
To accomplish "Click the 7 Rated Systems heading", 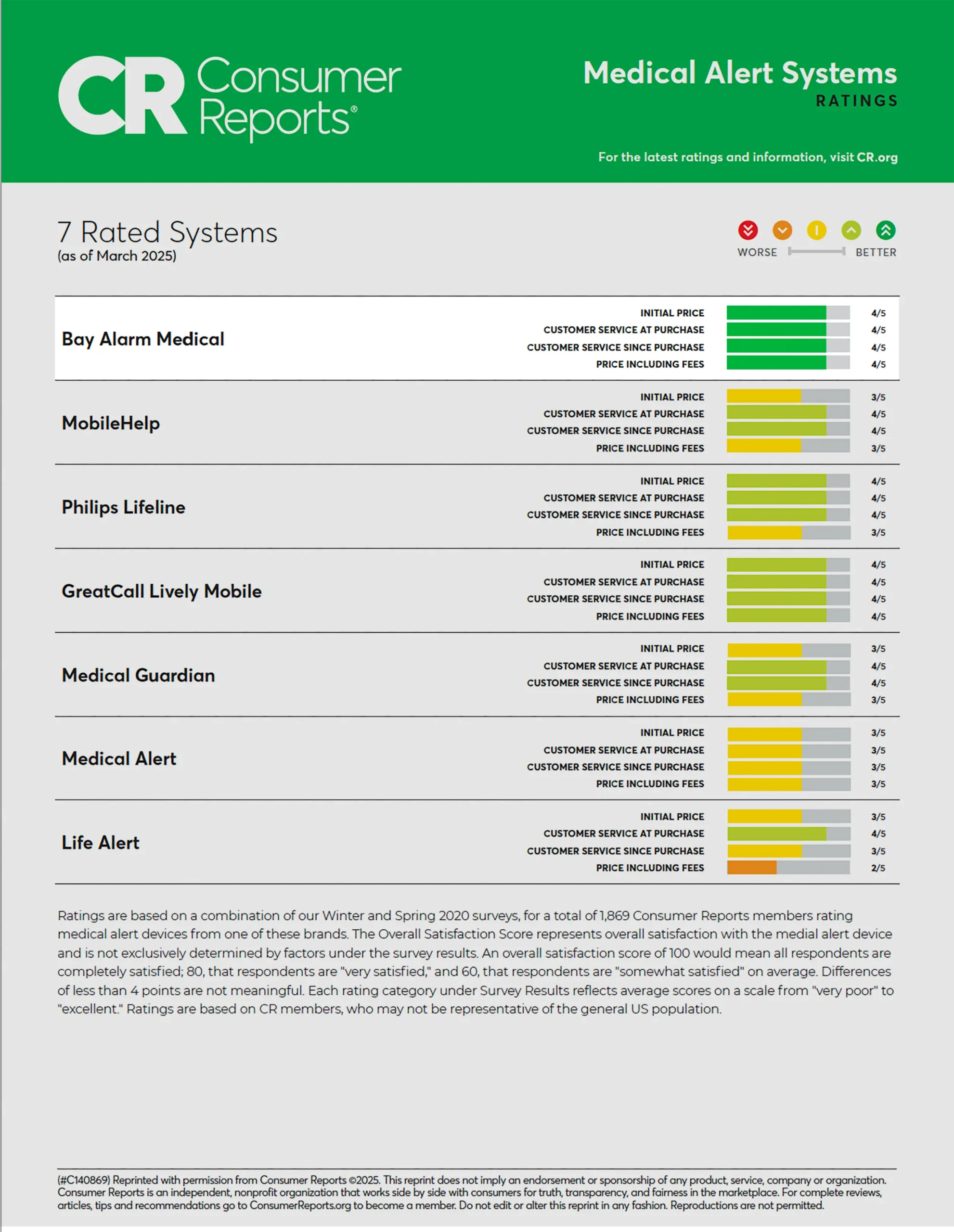I will (x=168, y=232).
